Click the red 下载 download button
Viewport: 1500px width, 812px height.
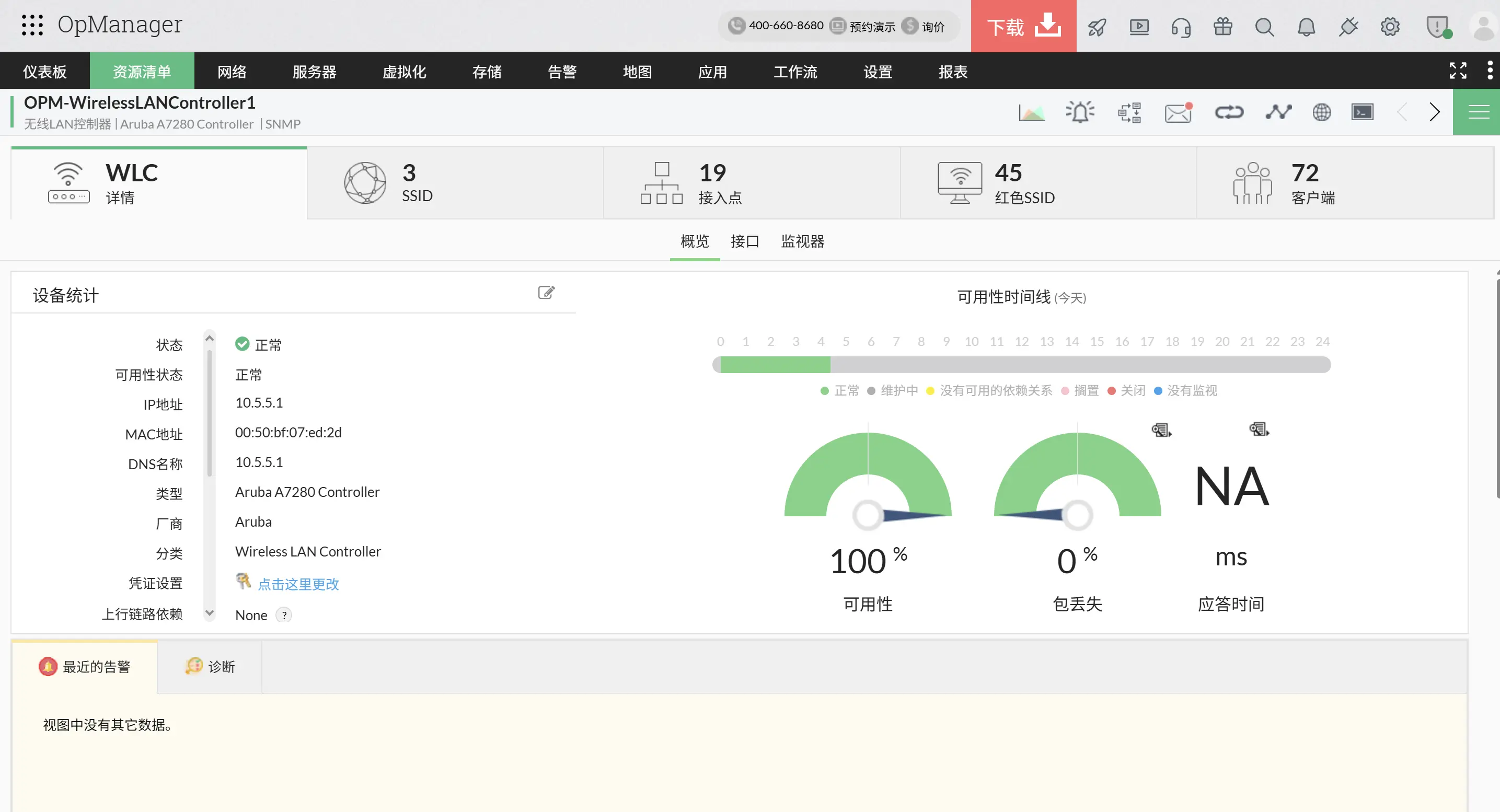(x=1023, y=26)
